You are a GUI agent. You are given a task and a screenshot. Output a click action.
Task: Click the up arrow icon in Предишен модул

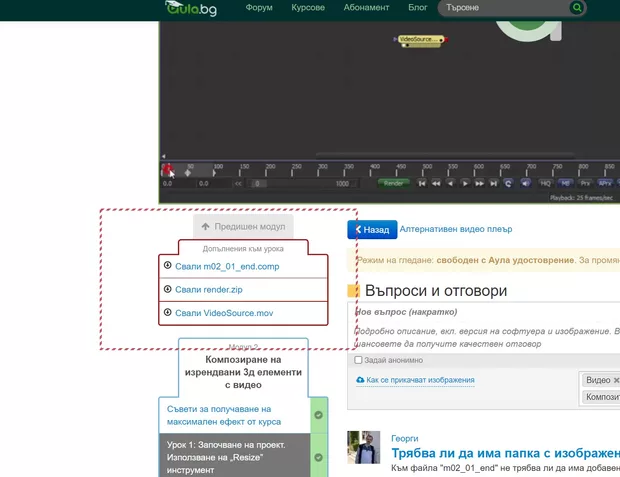coord(205,226)
